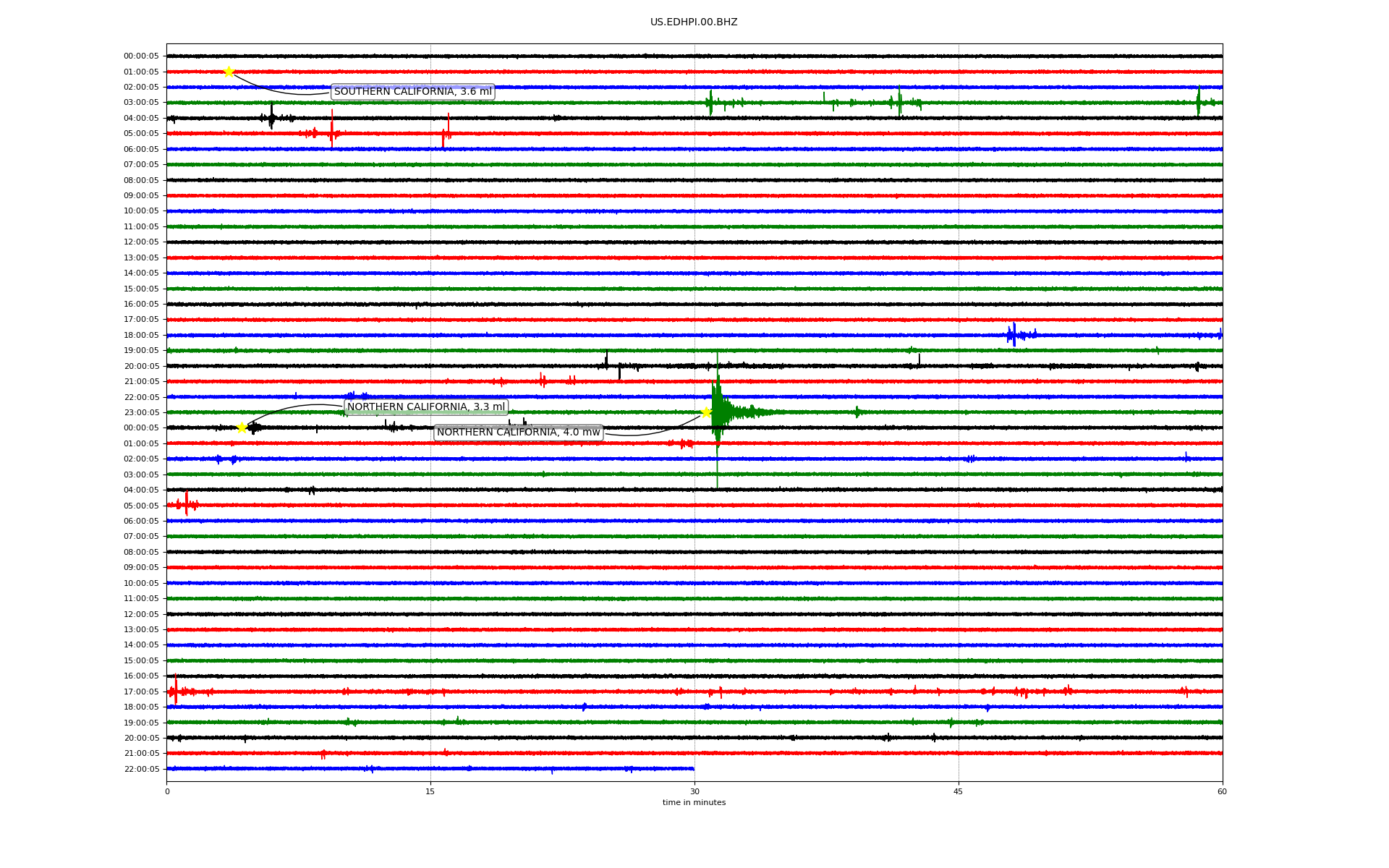Click the US.EDHPI.00.BHZ chart title
This screenshot has width=1389, height=868.
(x=693, y=22)
